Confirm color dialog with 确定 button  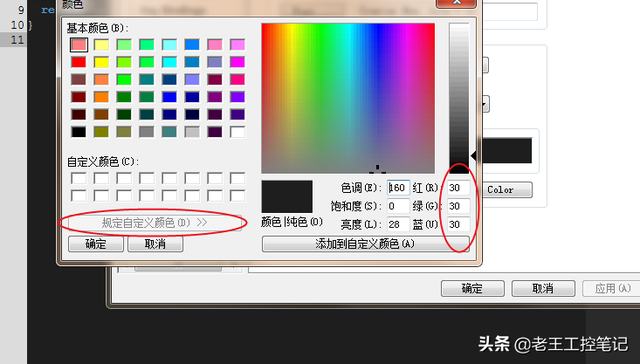pyautogui.click(x=96, y=244)
